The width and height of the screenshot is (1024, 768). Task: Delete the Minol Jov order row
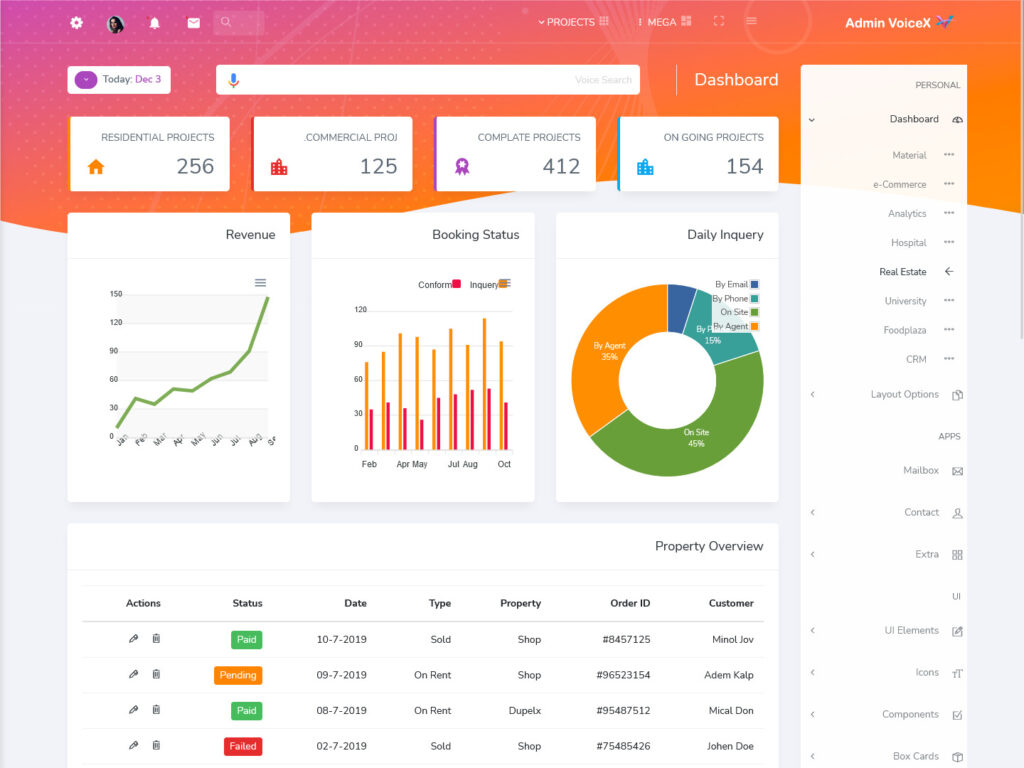(156, 639)
